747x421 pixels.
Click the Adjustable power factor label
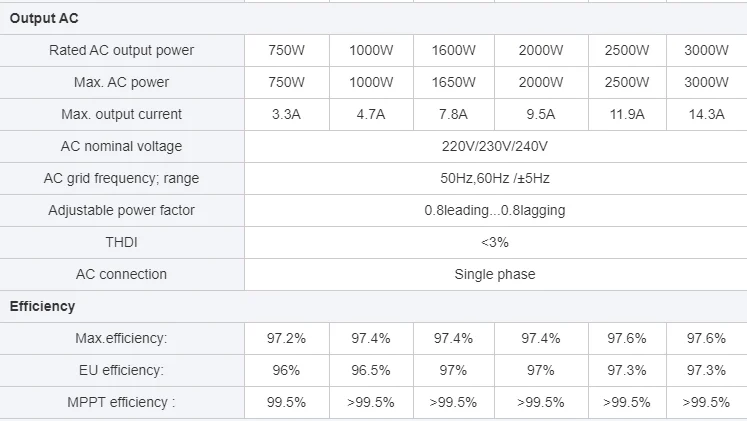[121, 210]
